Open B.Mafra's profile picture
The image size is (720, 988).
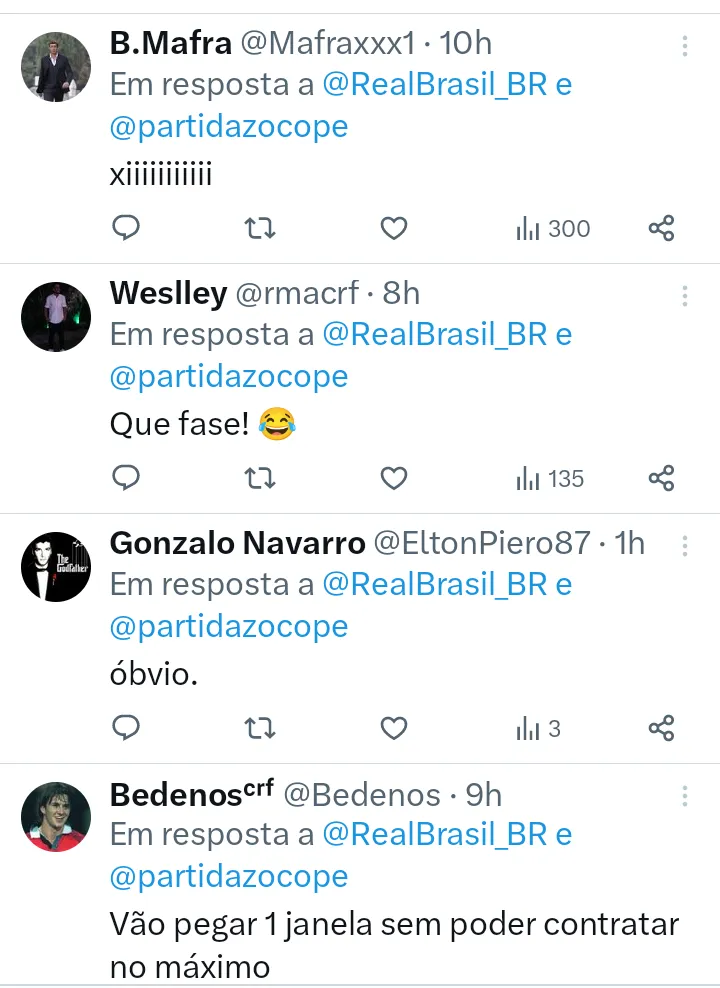coord(56,67)
